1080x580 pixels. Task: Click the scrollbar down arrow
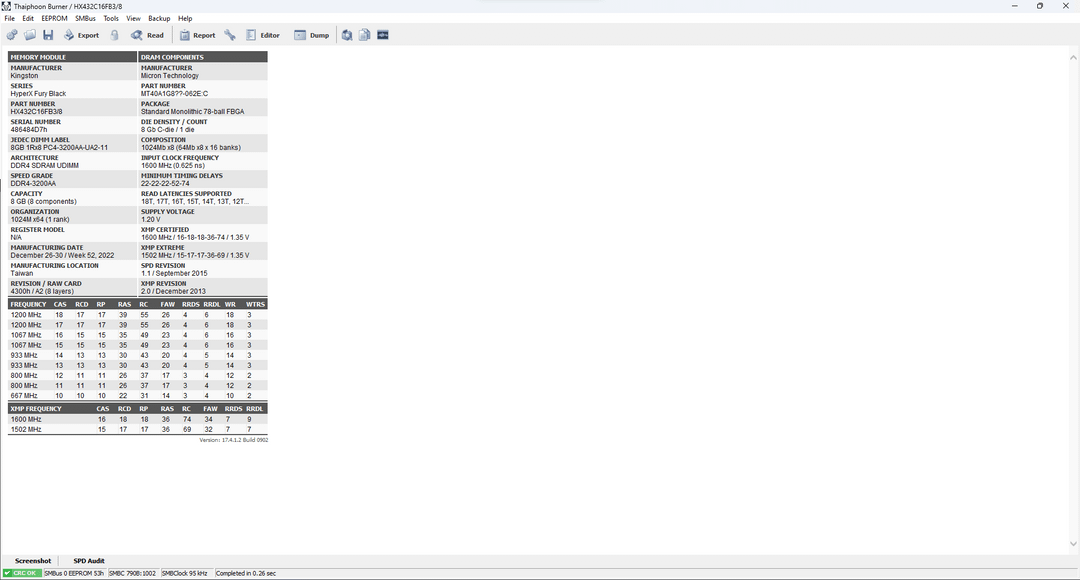[x=1073, y=544]
